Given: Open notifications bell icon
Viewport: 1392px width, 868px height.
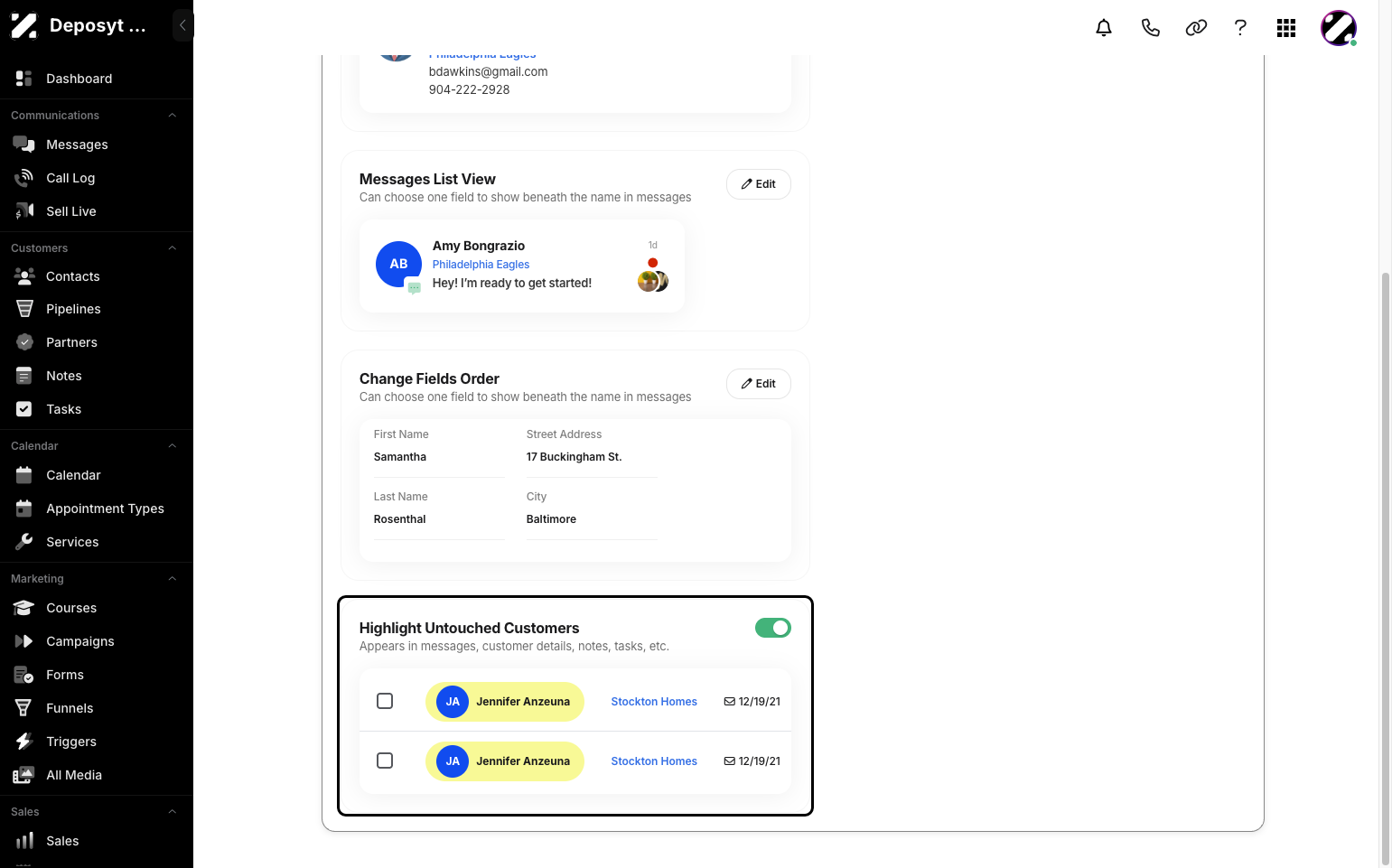Looking at the screenshot, I should point(1104,28).
